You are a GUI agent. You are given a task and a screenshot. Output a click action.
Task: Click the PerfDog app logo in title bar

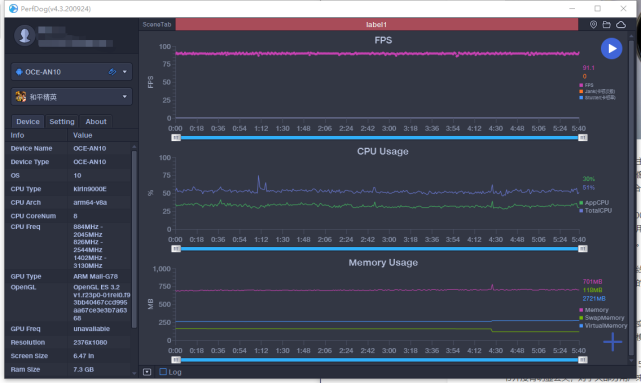click(x=13, y=9)
